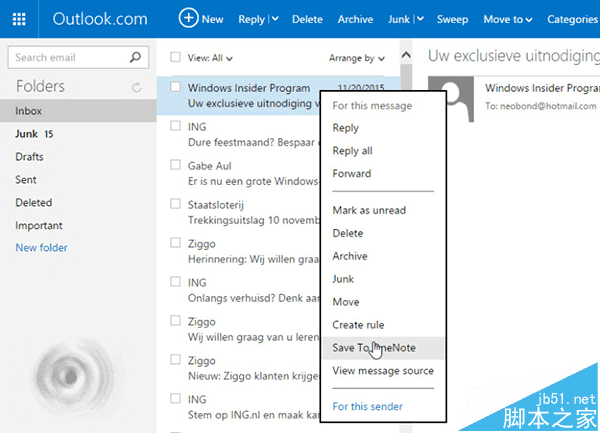Click the Outlook.com logo link
The height and width of the screenshot is (433, 600).
pyautogui.click(x=100, y=19)
